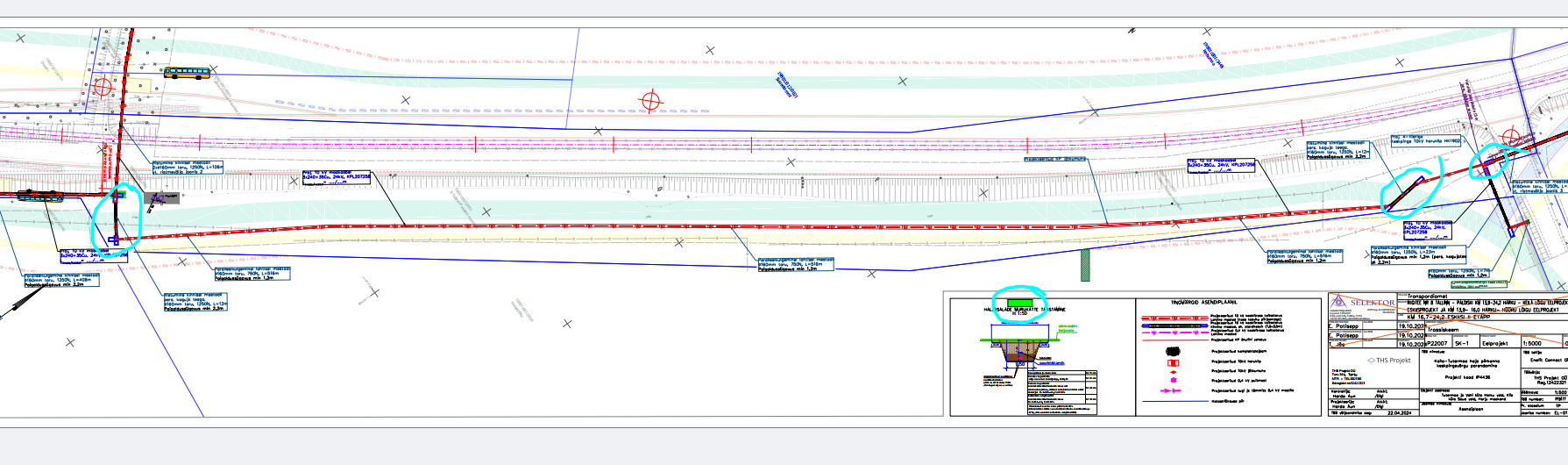Select the callout label containing L=408m
Screen dimensions: 1568x465
click(61, 280)
